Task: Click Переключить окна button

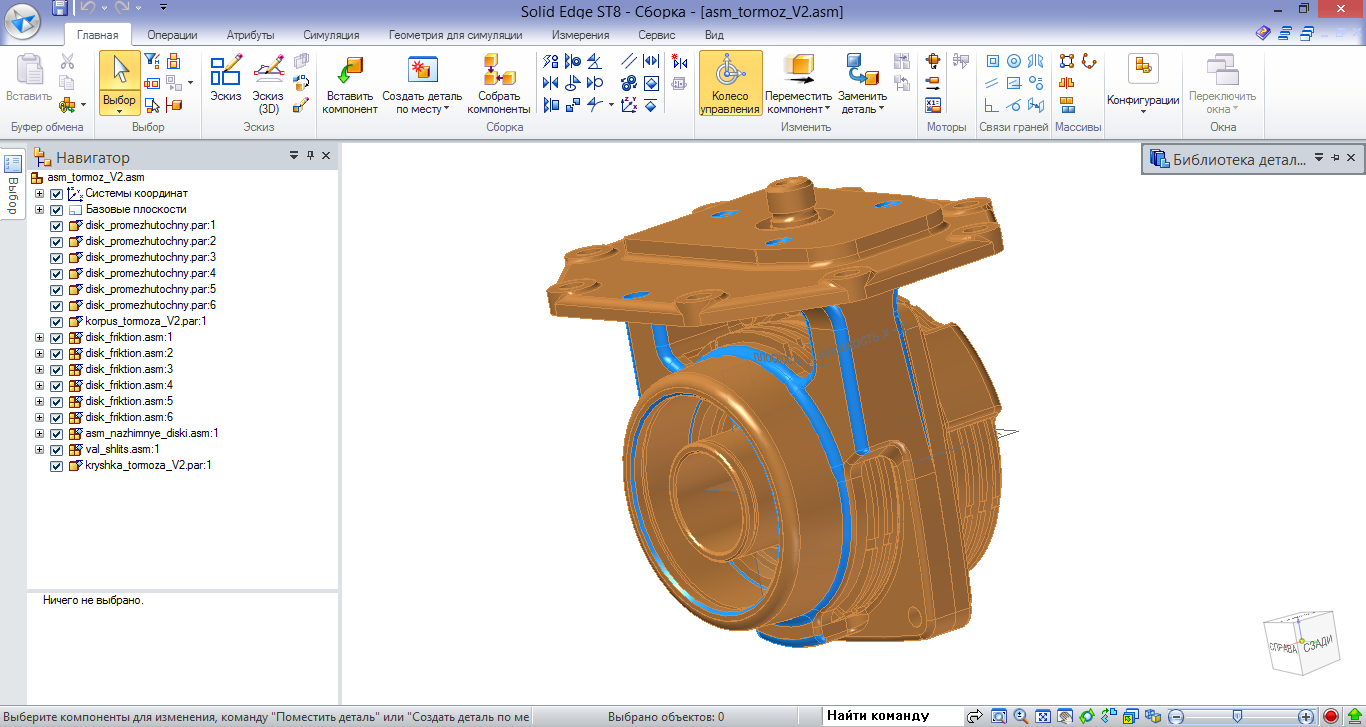Action: tap(1222, 84)
